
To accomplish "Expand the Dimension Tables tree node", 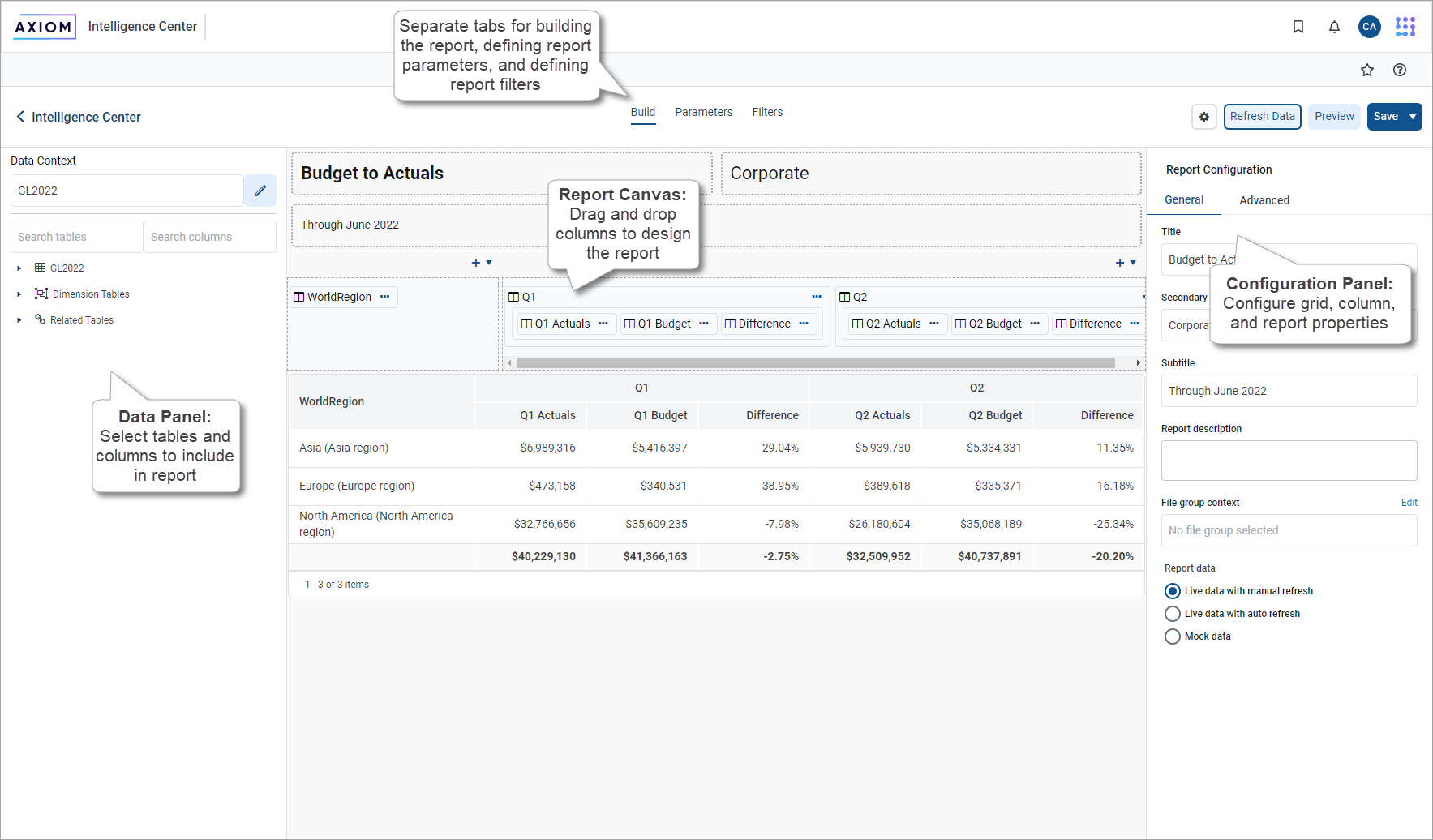I will (x=19, y=294).
